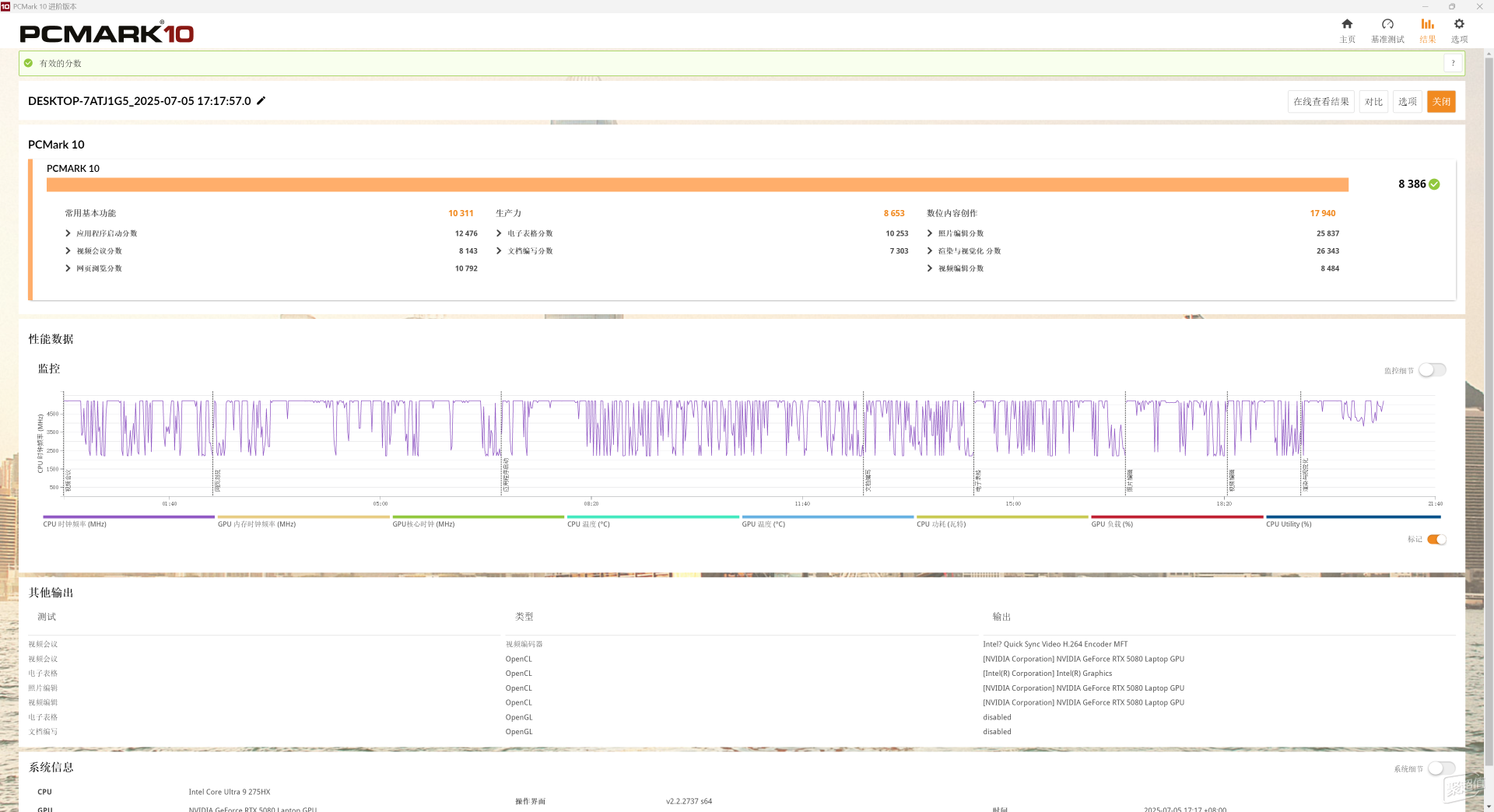Select the GPU 温度 legend swatch
The height and width of the screenshot is (812, 1494).
click(x=827, y=516)
